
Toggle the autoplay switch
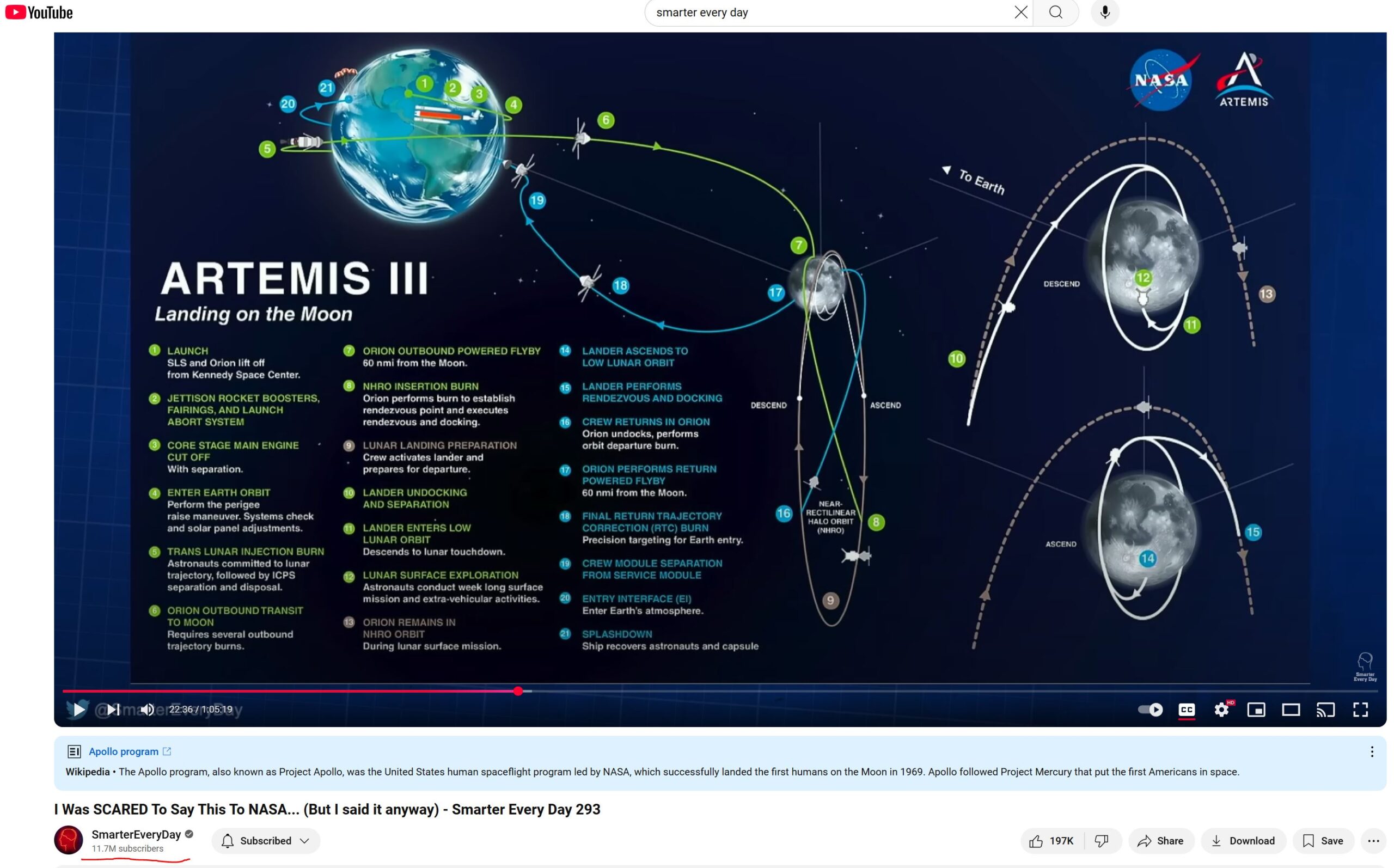coord(1150,710)
